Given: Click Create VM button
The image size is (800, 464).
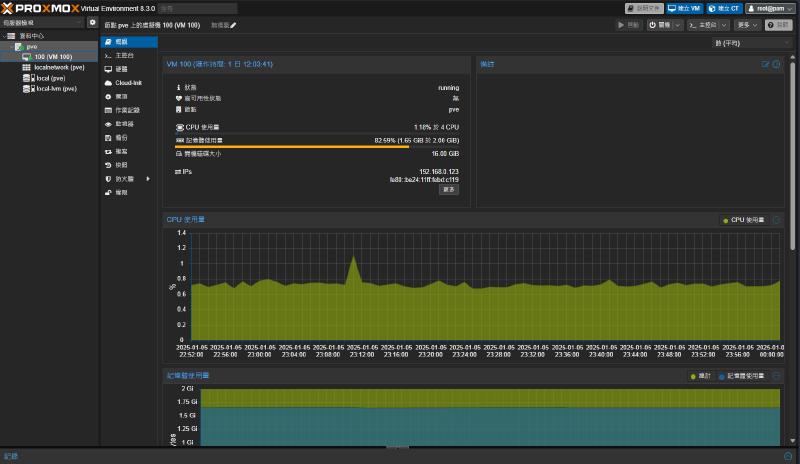Looking at the screenshot, I should click(x=684, y=8).
